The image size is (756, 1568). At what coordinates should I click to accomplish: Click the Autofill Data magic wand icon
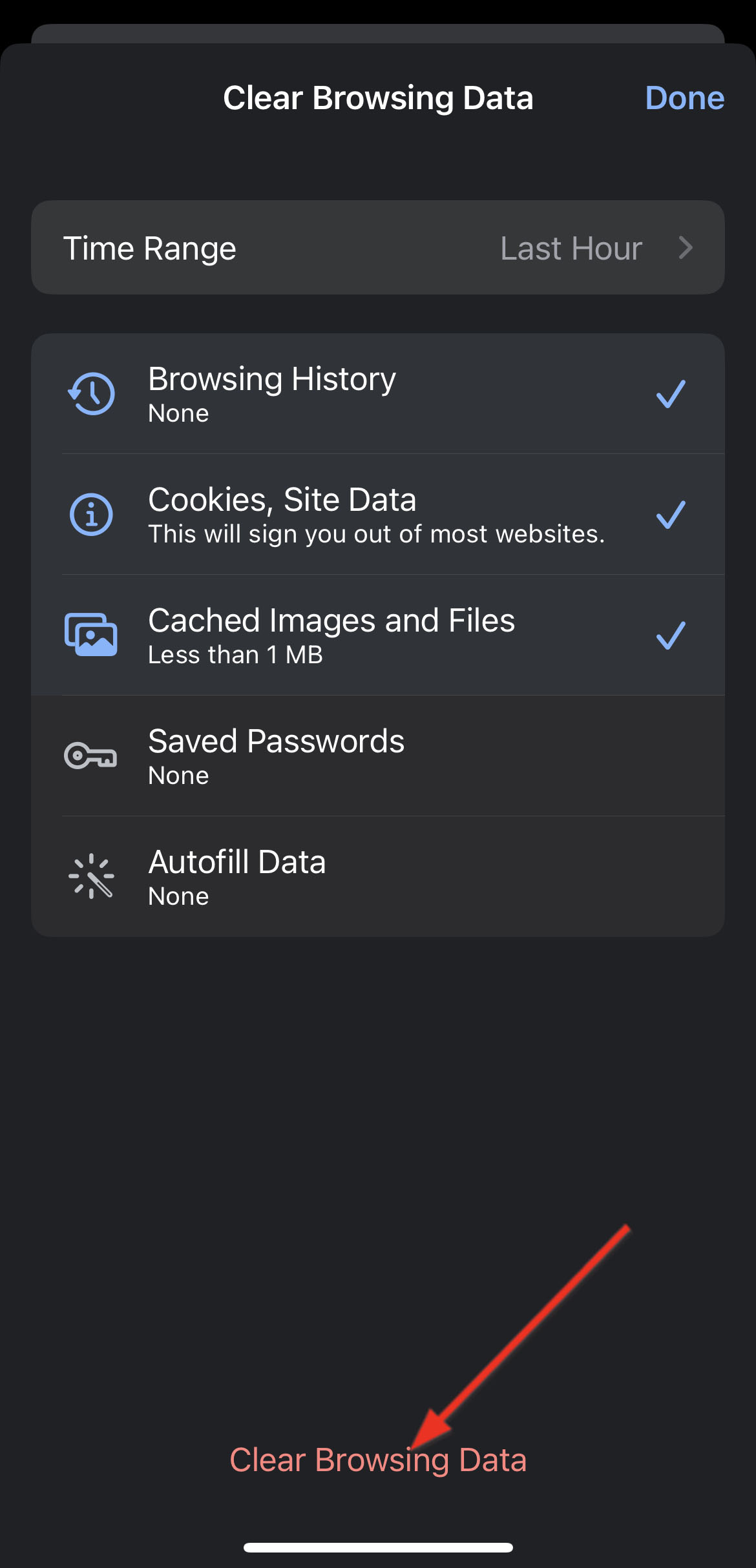pos(91,875)
